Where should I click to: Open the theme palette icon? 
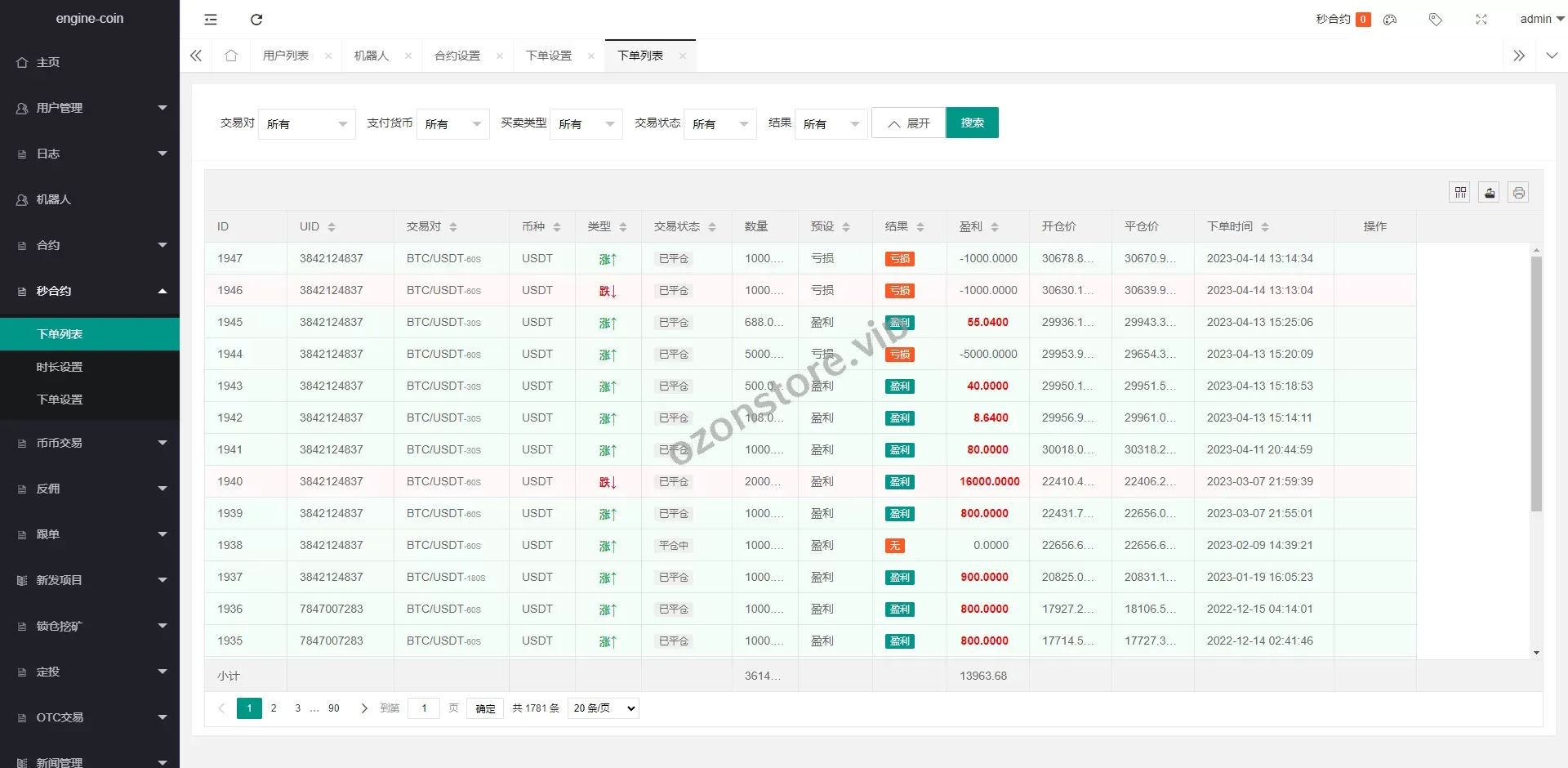pos(1390,20)
